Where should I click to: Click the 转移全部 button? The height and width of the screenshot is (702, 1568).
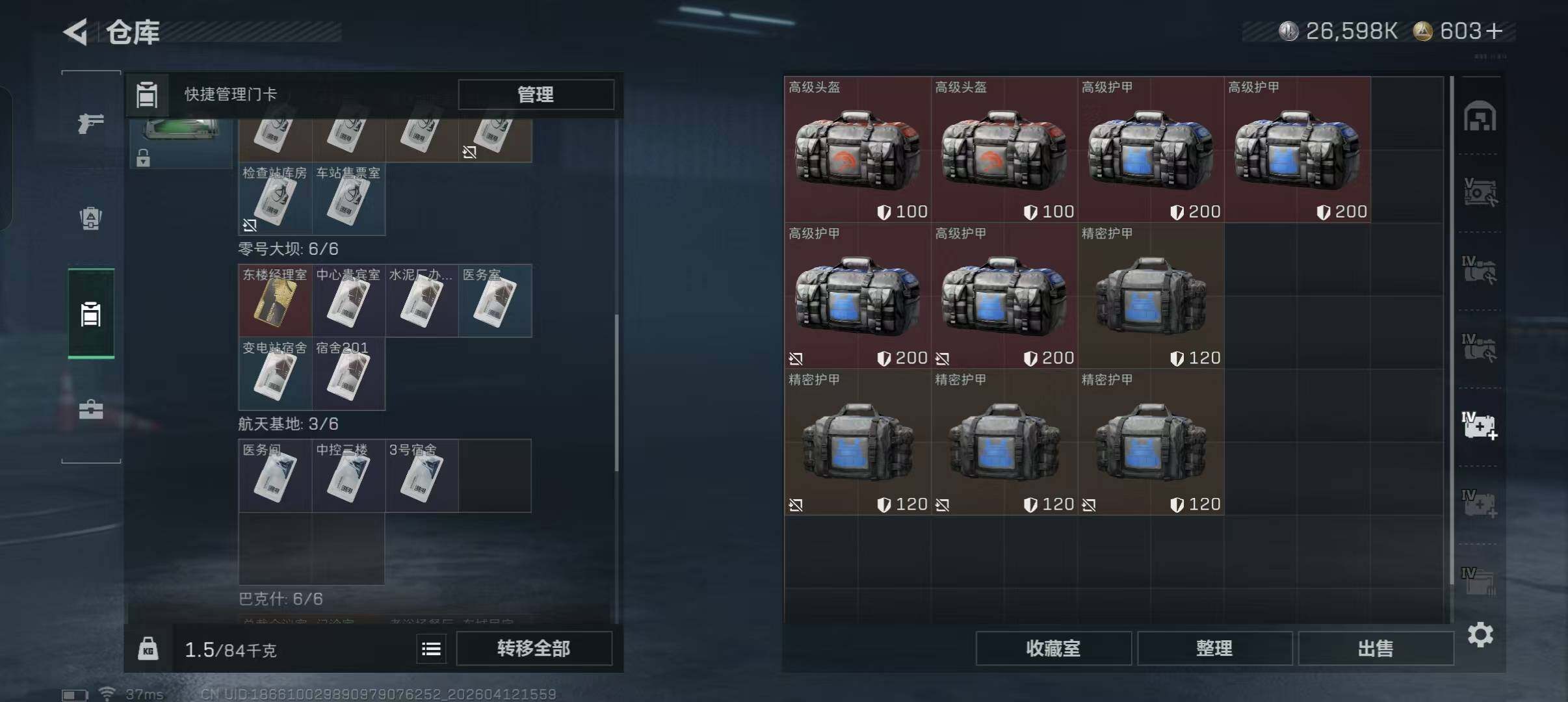[x=534, y=648]
